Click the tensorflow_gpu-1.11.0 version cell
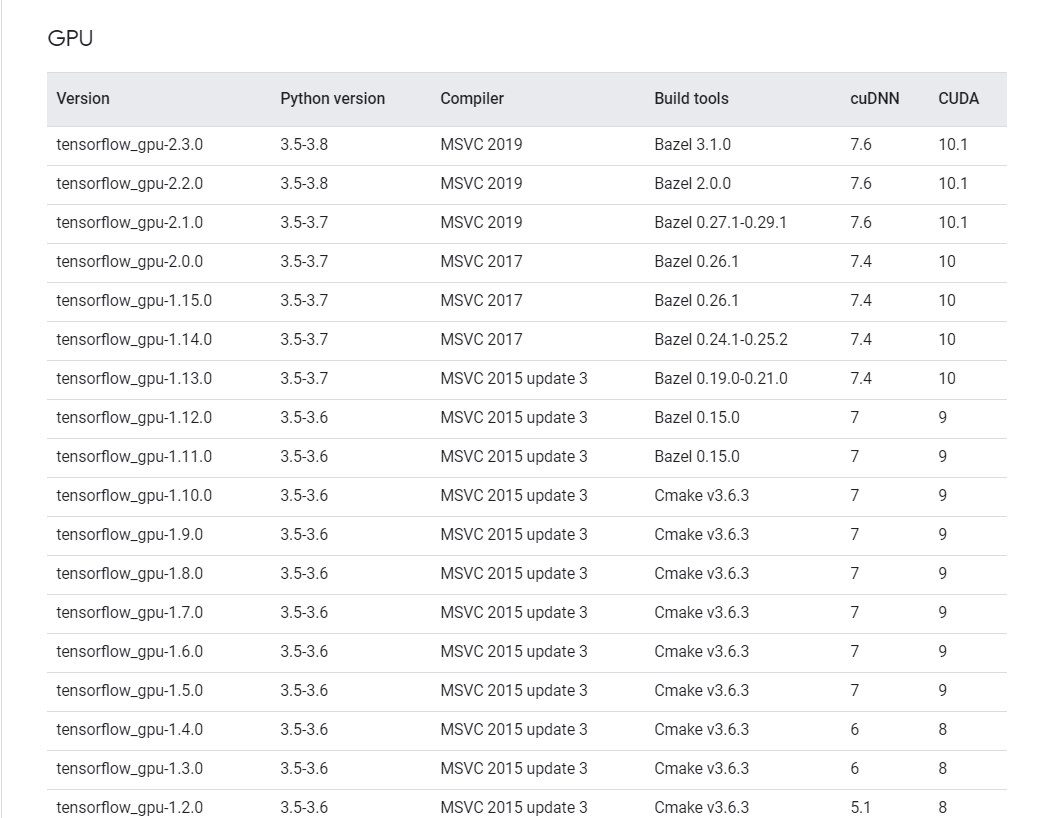This screenshot has width=1050, height=818. pyautogui.click(x=134, y=457)
